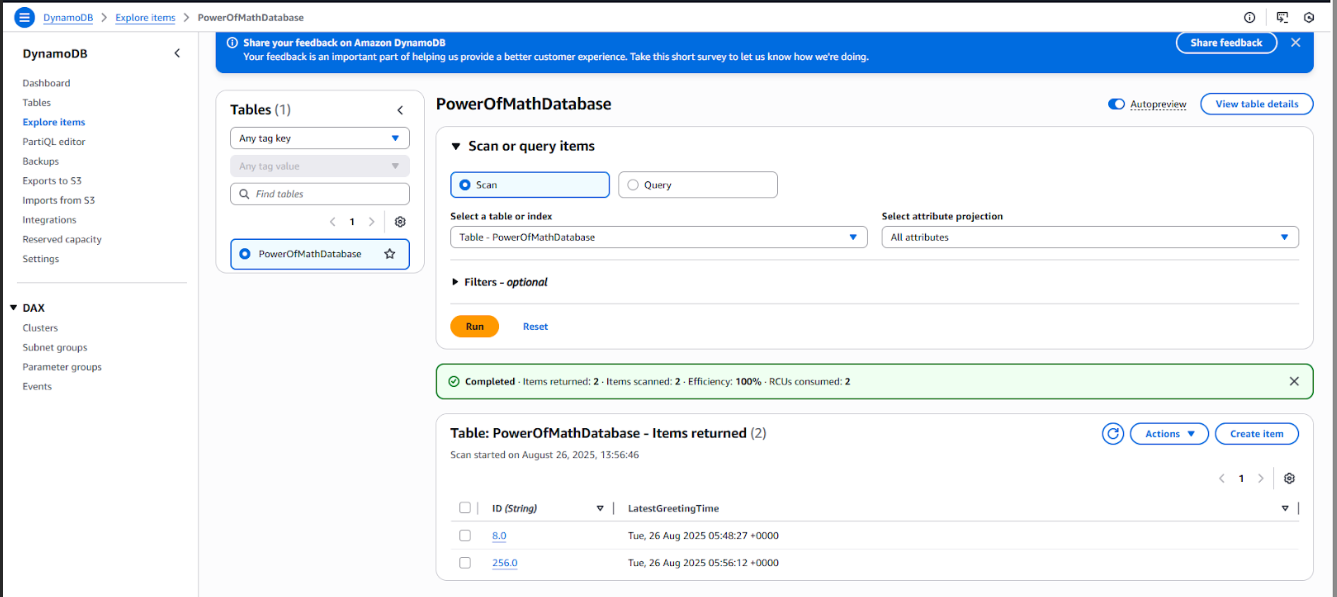
Task: Open the Actions dropdown menu
Action: click(x=1168, y=434)
